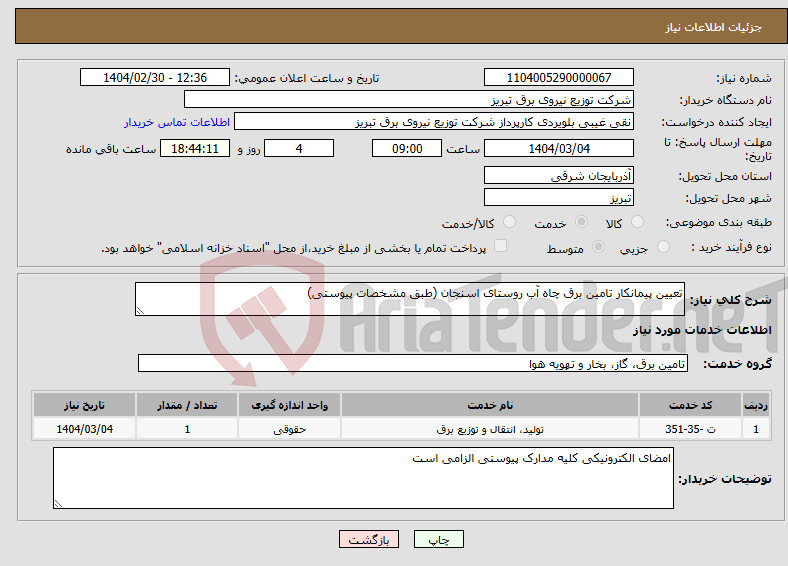Viewport: 788px width, 566px height.
Task: Click the deadline time field 09:00
Action: (407, 148)
